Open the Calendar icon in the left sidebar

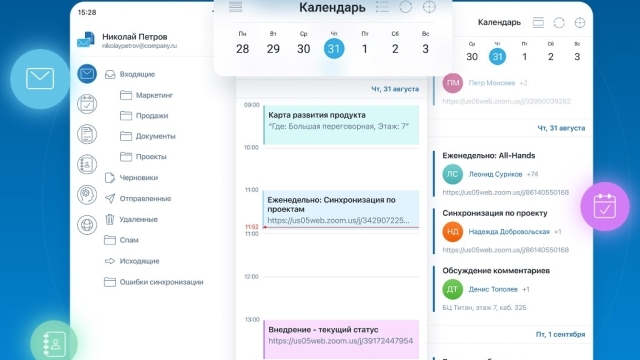(x=87, y=104)
